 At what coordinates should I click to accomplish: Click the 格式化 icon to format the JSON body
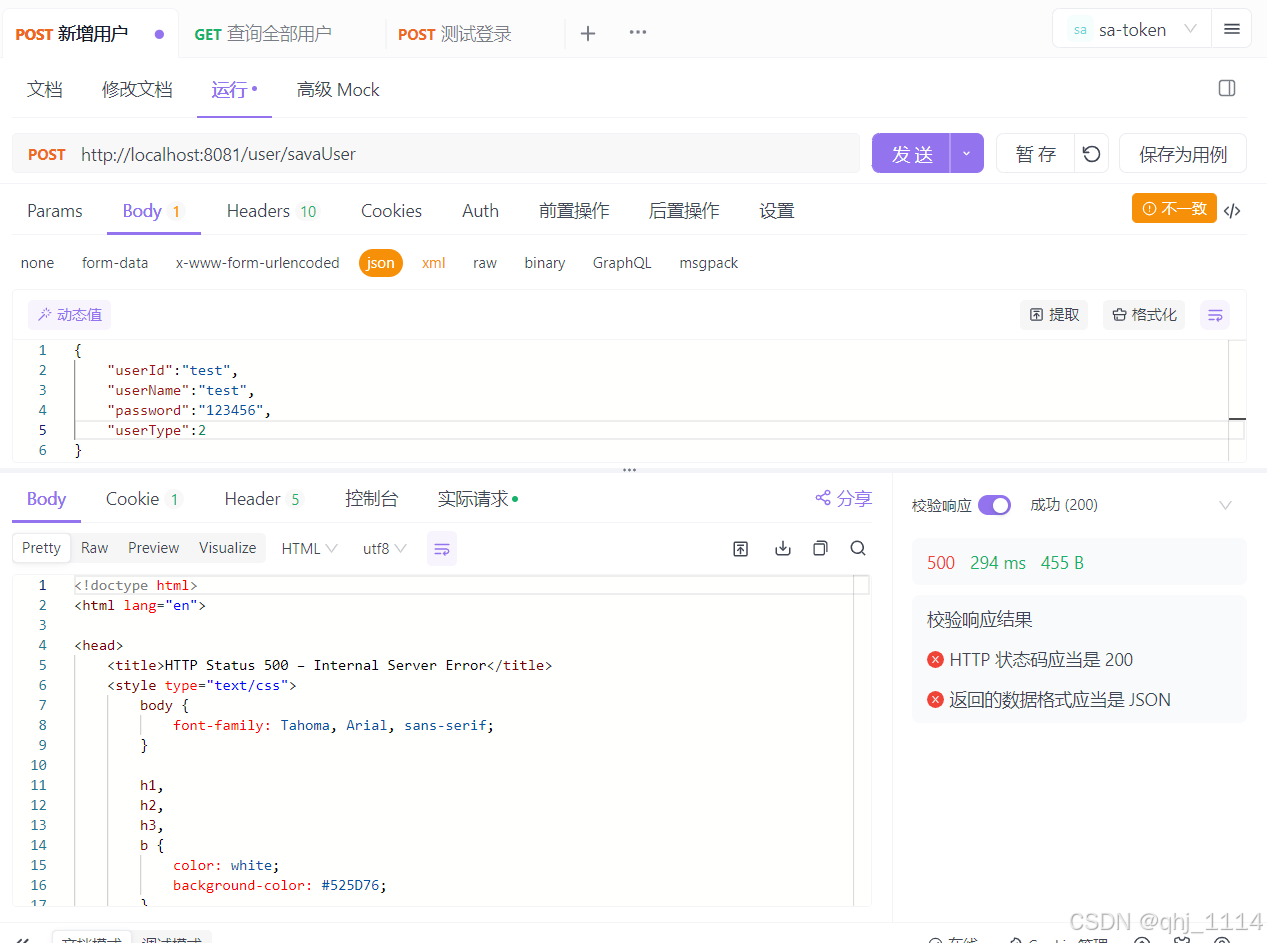1143,314
